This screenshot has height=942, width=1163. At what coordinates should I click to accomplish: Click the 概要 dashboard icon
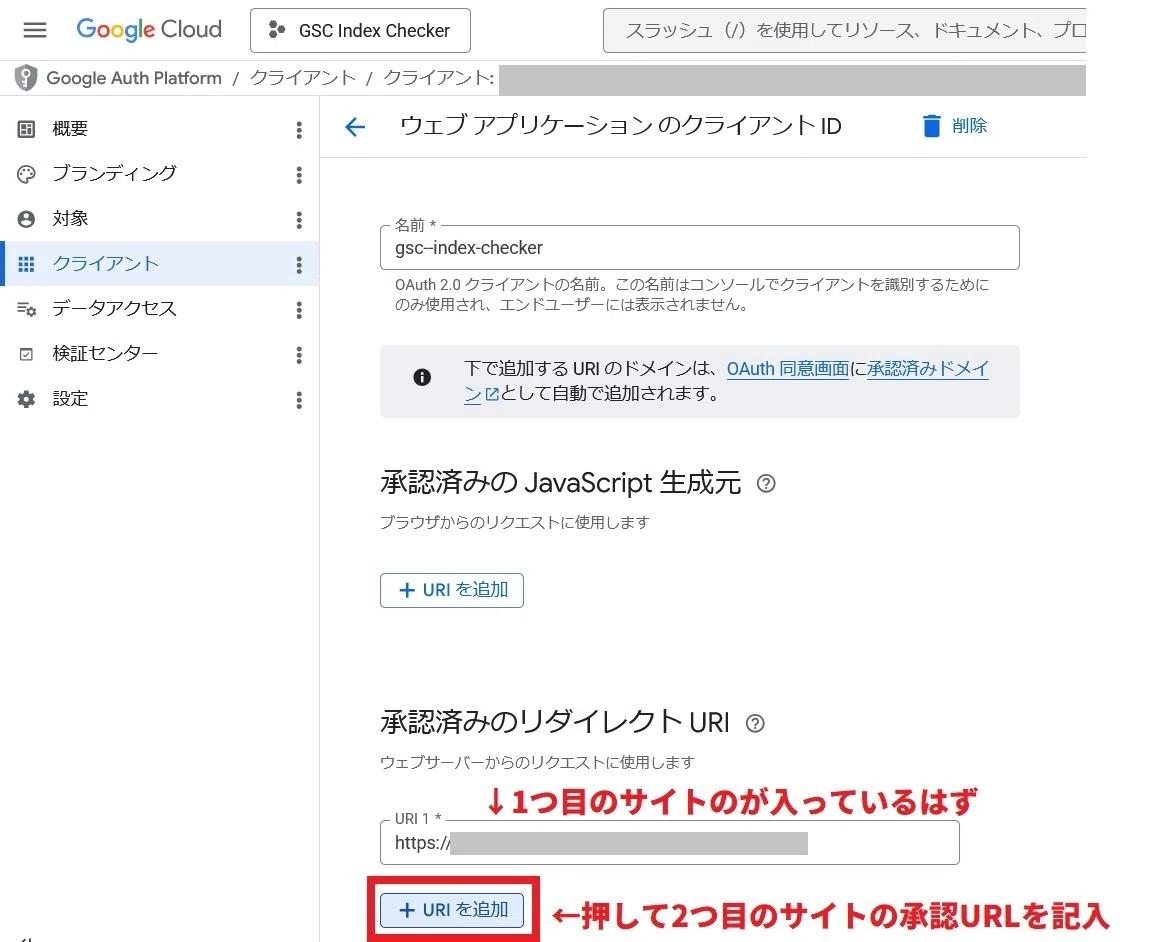click(x=26, y=129)
